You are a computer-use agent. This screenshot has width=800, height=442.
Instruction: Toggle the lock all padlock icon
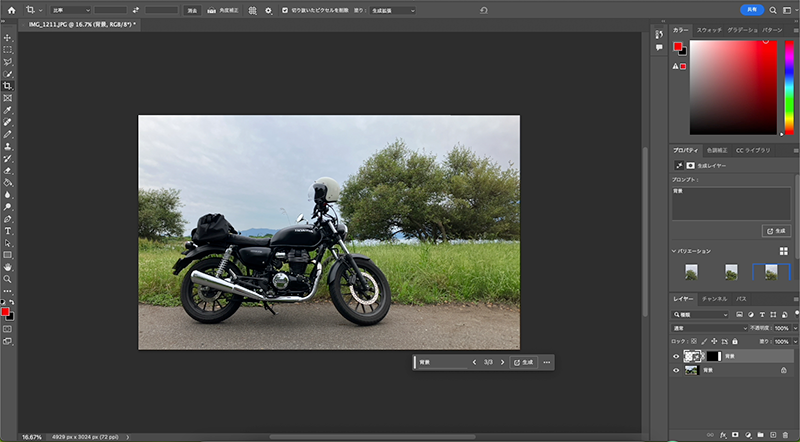[735, 341]
